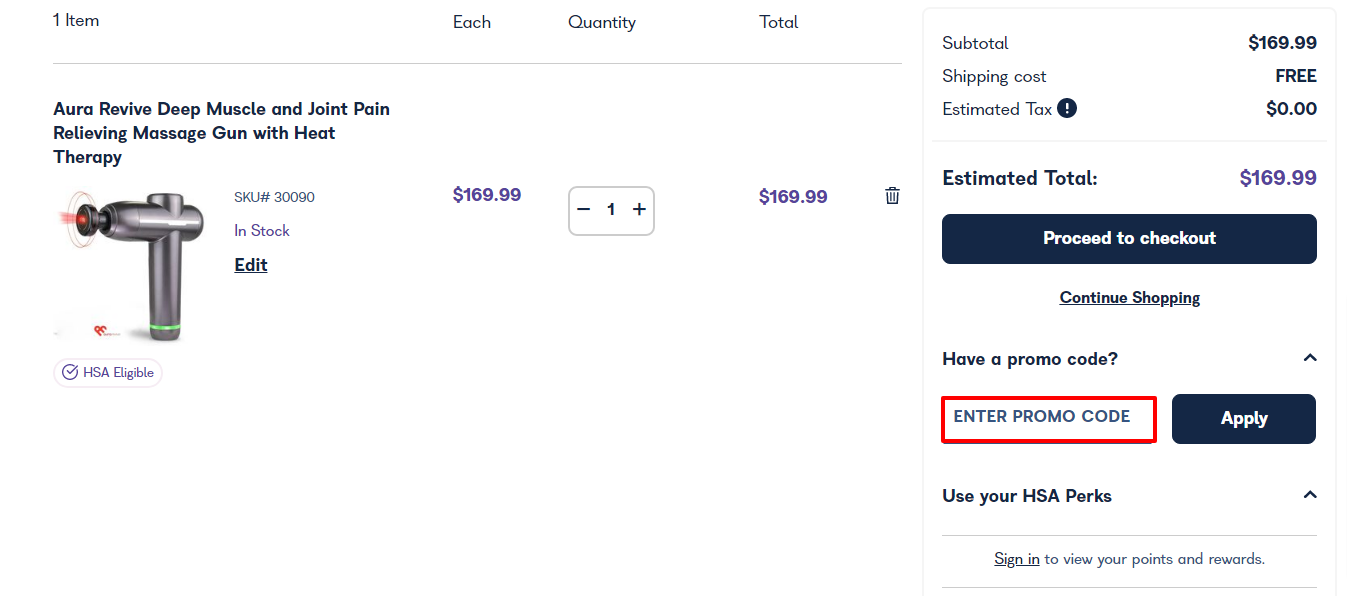
Task: Focus the Enter Promo Code field
Action: [x=1049, y=419]
